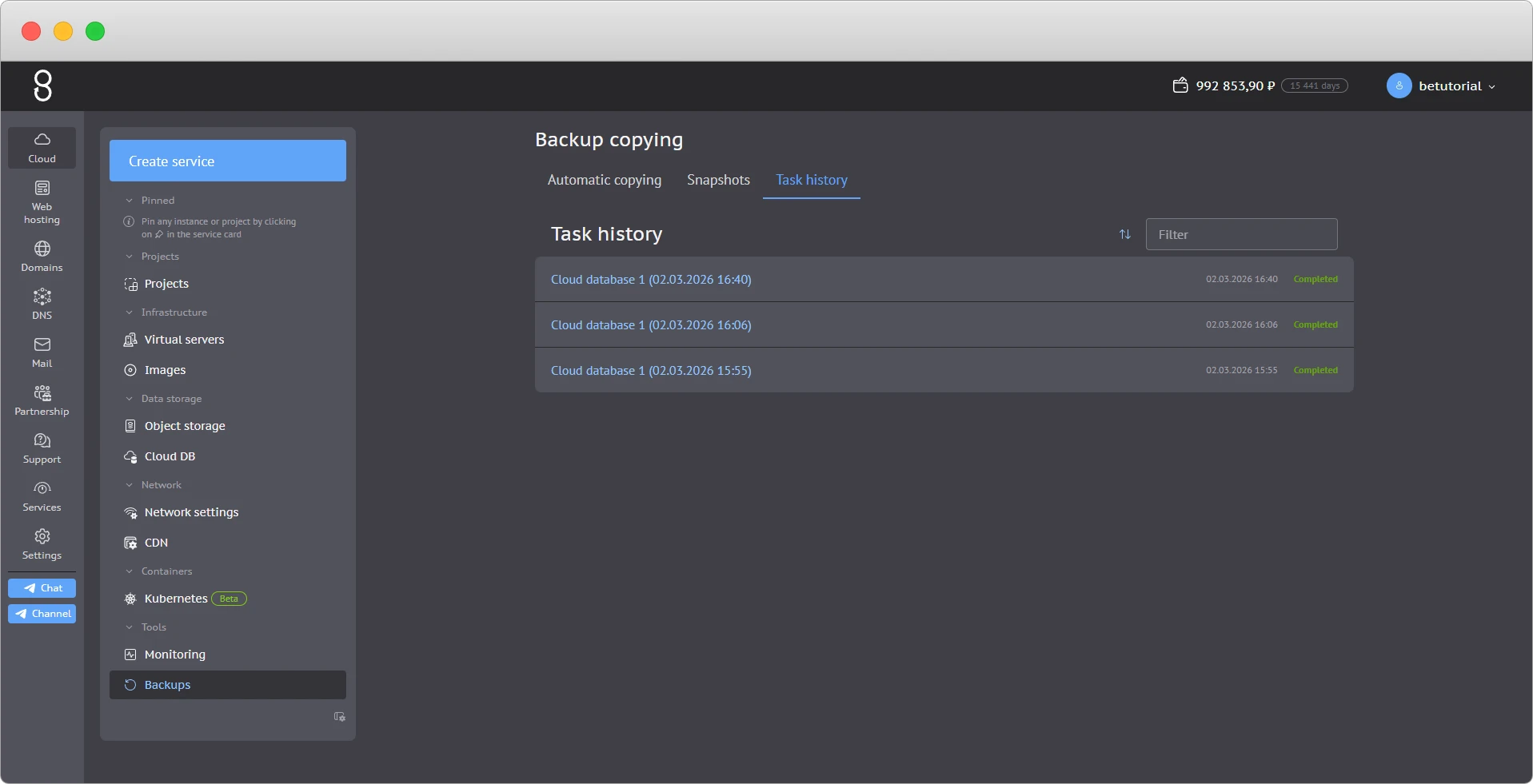Viewport: 1533px width, 784px height.
Task: Click the Object storage icon
Action: coord(130,426)
